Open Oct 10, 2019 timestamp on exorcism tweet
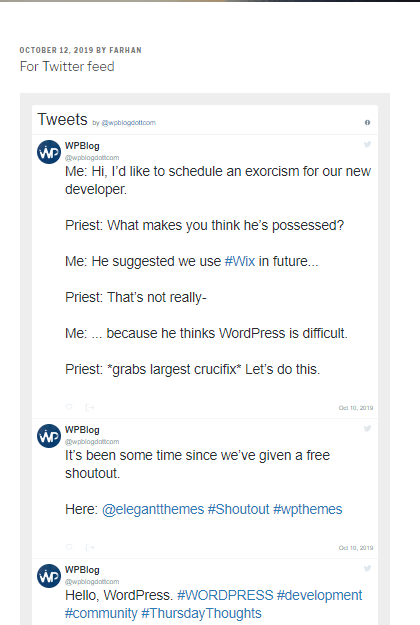The width and height of the screenshot is (420, 625). click(356, 408)
